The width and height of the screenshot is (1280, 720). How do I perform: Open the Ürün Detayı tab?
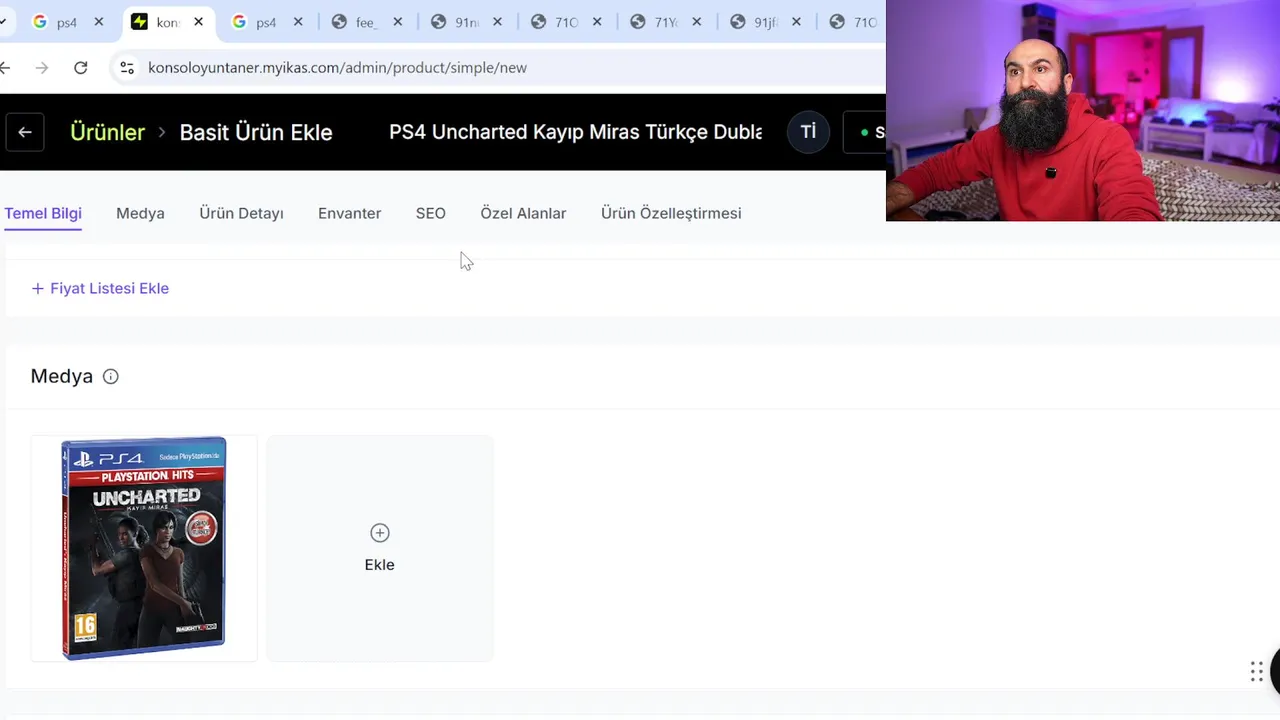(241, 213)
